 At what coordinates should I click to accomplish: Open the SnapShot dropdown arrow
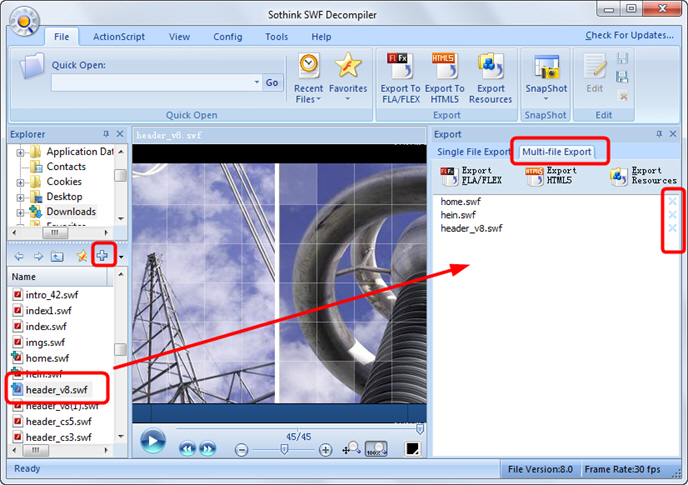click(546, 99)
